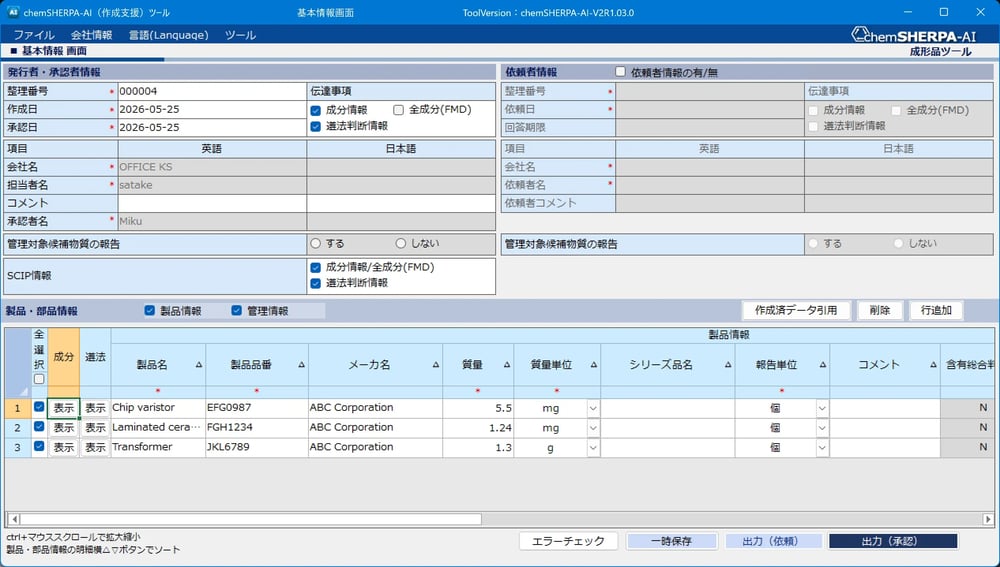This screenshot has height=567, width=1000.
Task: Open 報告単位 dropdown for Transformer
Action: coord(822,448)
